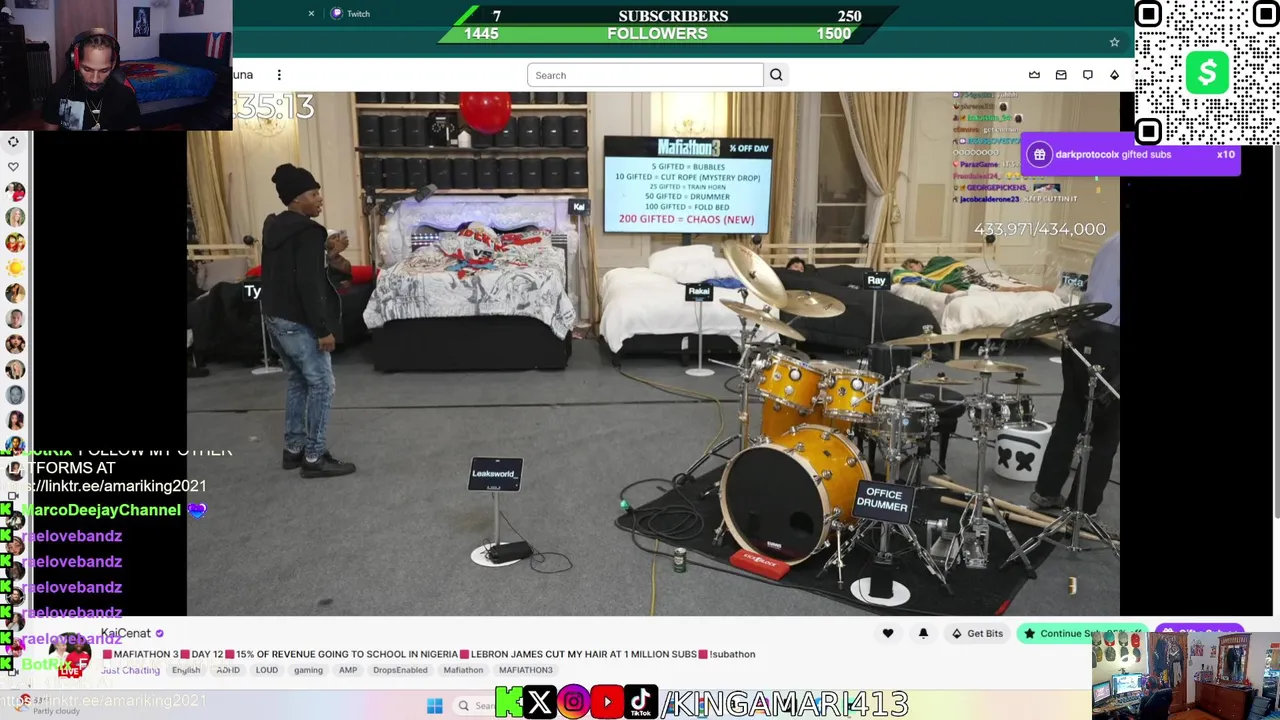Click the Get Bits button
Screen dimensions: 1280x720
977,633
